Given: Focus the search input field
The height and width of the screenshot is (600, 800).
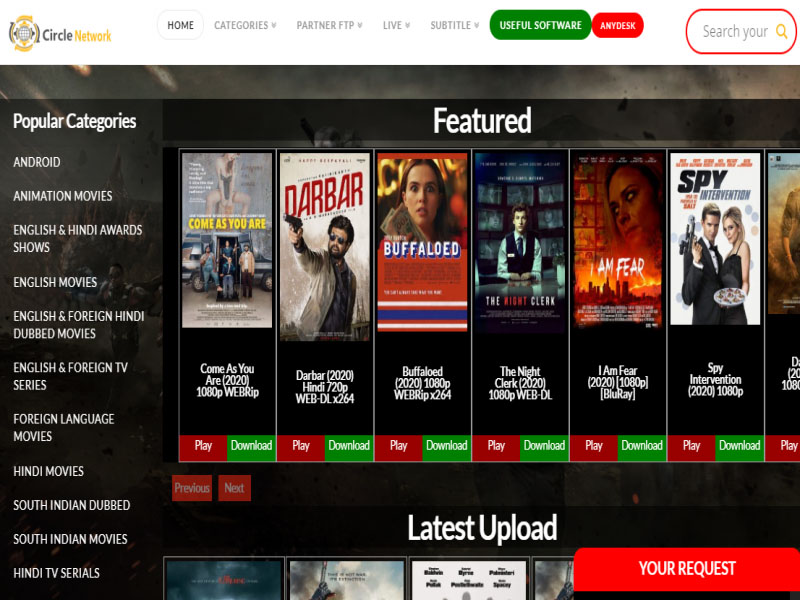Looking at the screenshot, I should (733, 32).
